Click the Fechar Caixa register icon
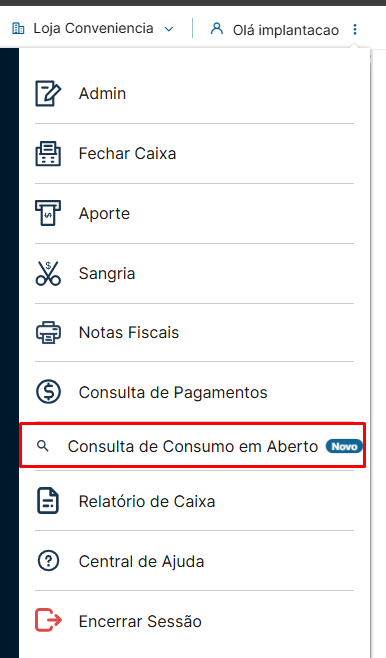Image resolution: width=386 pixels, height=658 pixels. coord(48,154)
